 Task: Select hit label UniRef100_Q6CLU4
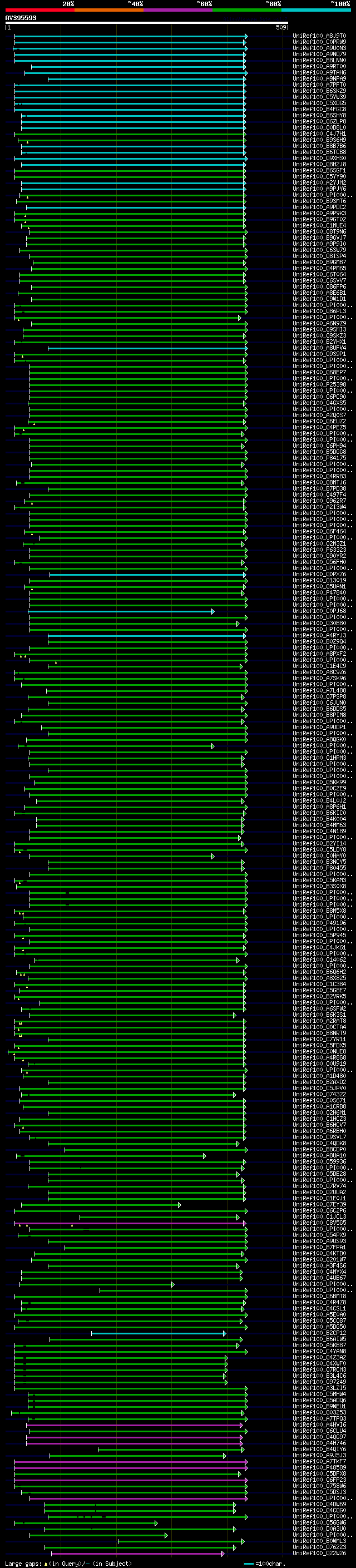pos(319,1431)
